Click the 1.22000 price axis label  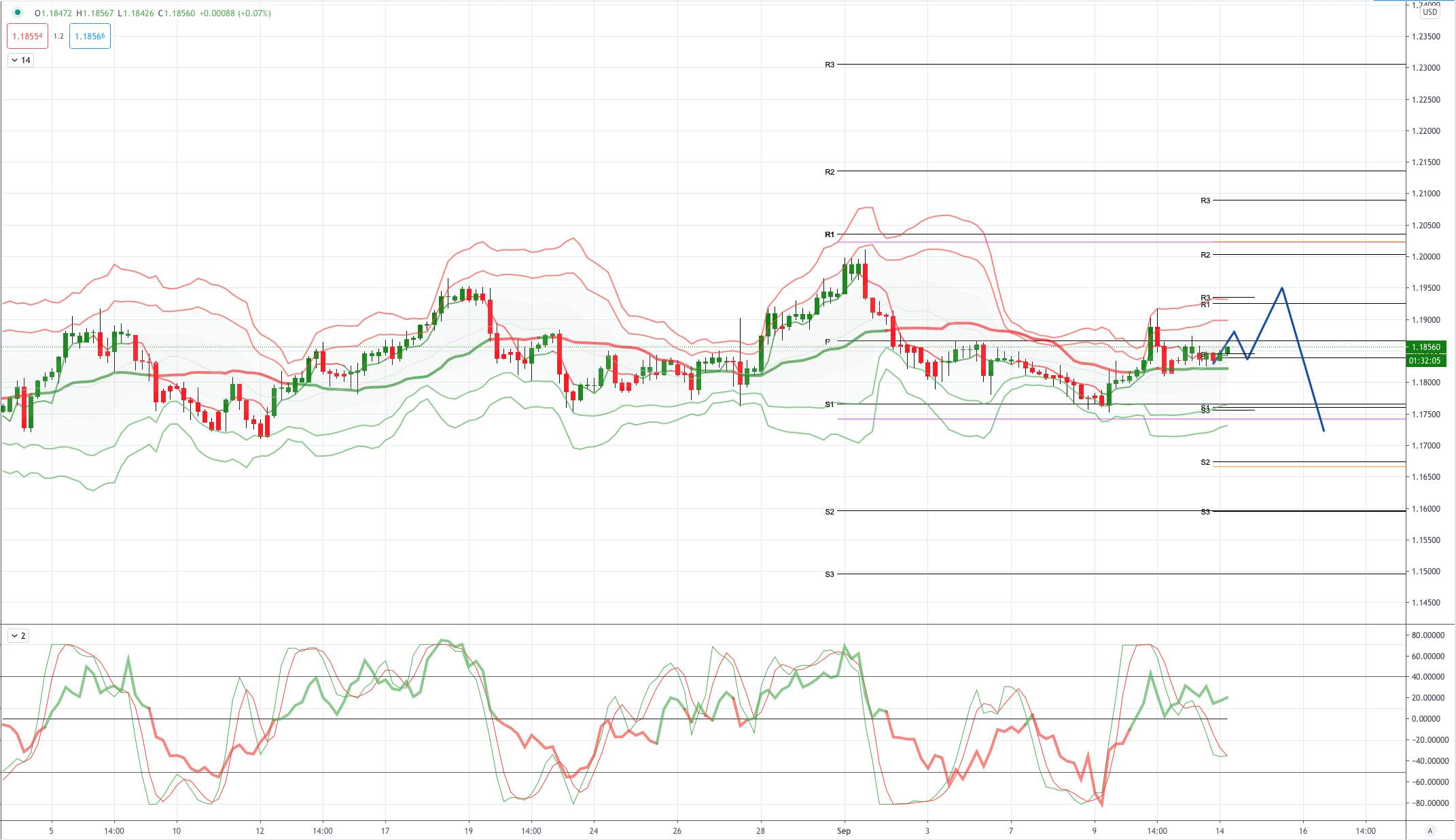pyautogui.click(x=1426, y=131)
